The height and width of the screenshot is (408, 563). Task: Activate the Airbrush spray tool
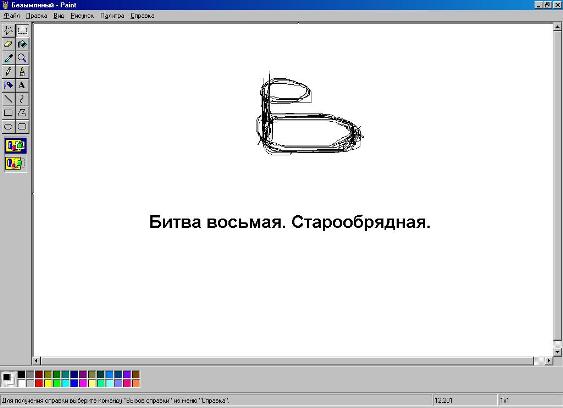coord(8,85)
